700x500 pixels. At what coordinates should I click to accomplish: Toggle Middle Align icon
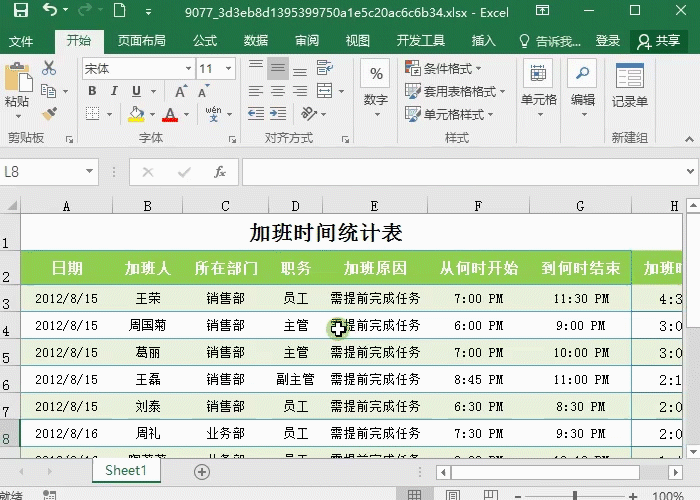278,68
